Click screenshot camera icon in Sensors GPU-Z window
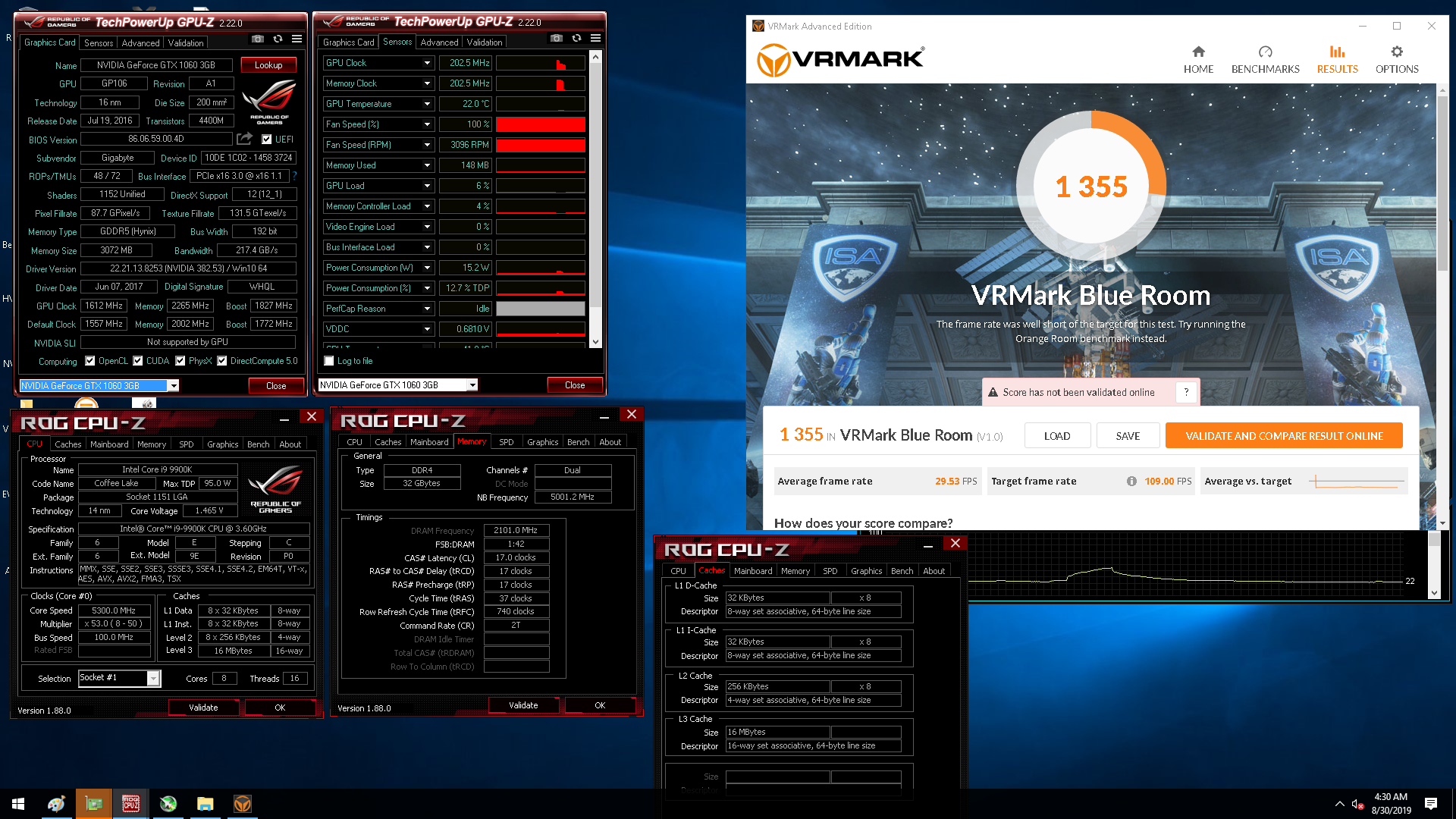The width and height of the screenshot is (1456, 819). (557, 38)
